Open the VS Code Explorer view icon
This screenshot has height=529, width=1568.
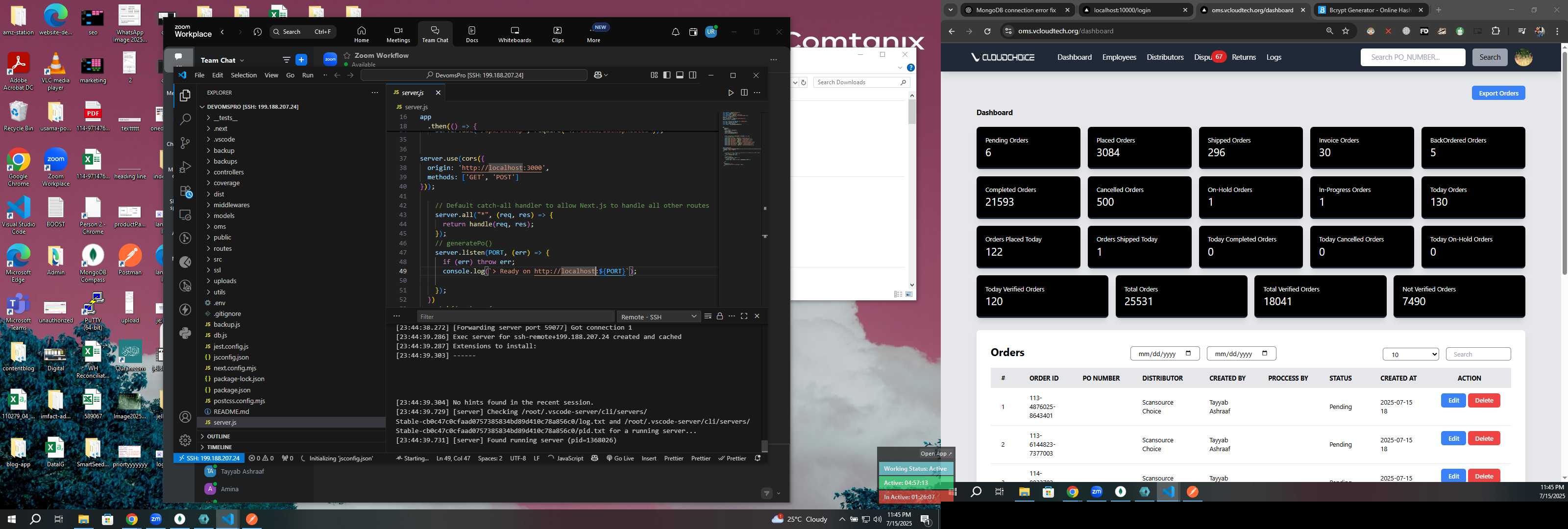(185, 96)
